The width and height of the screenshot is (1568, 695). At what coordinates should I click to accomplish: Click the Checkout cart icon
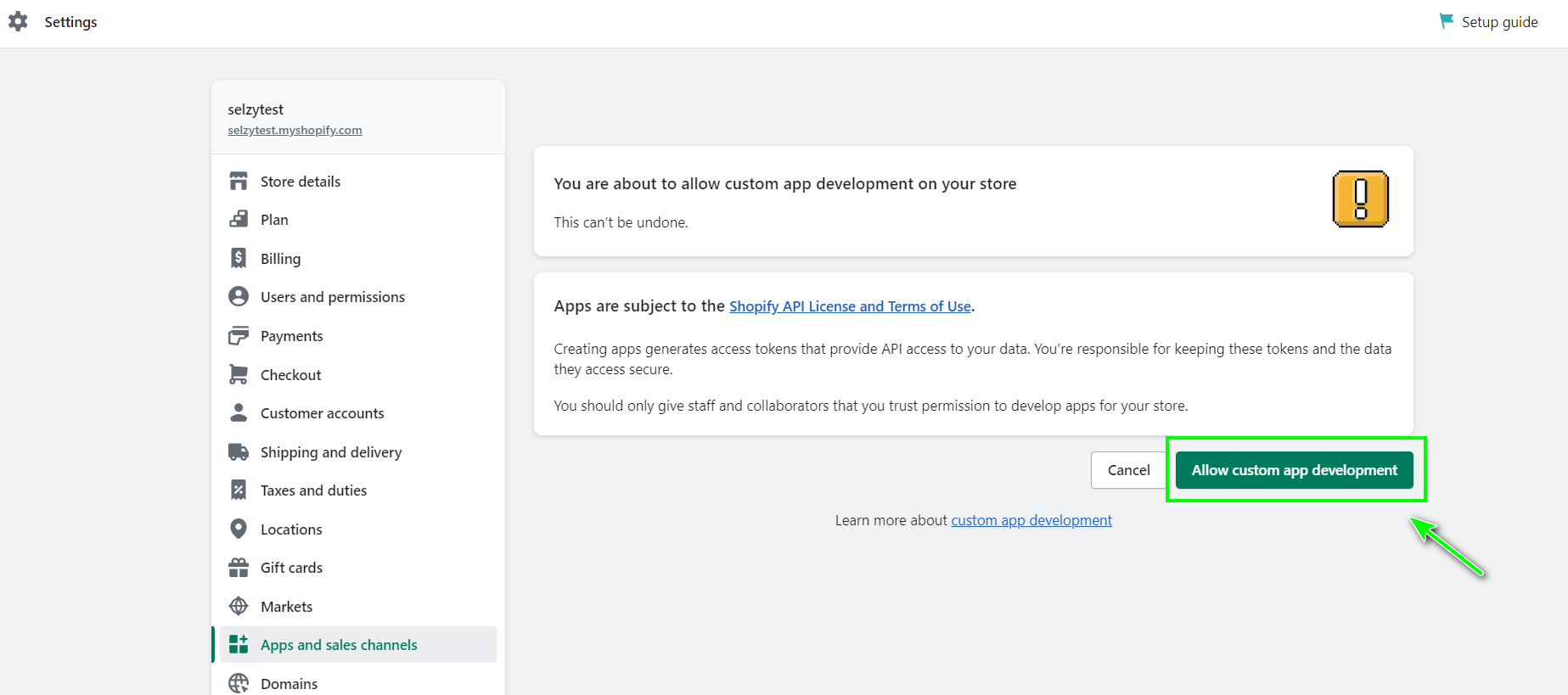tap(239, 374)
